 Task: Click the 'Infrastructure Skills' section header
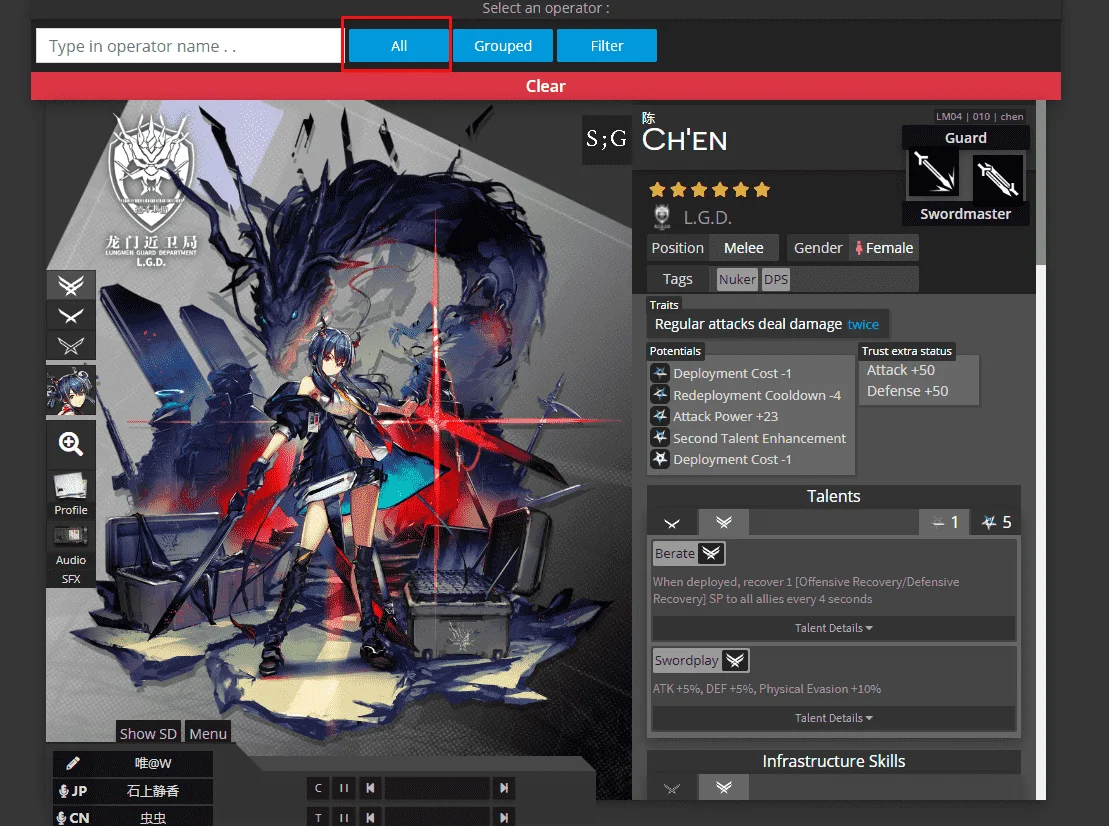pos(833,762)
